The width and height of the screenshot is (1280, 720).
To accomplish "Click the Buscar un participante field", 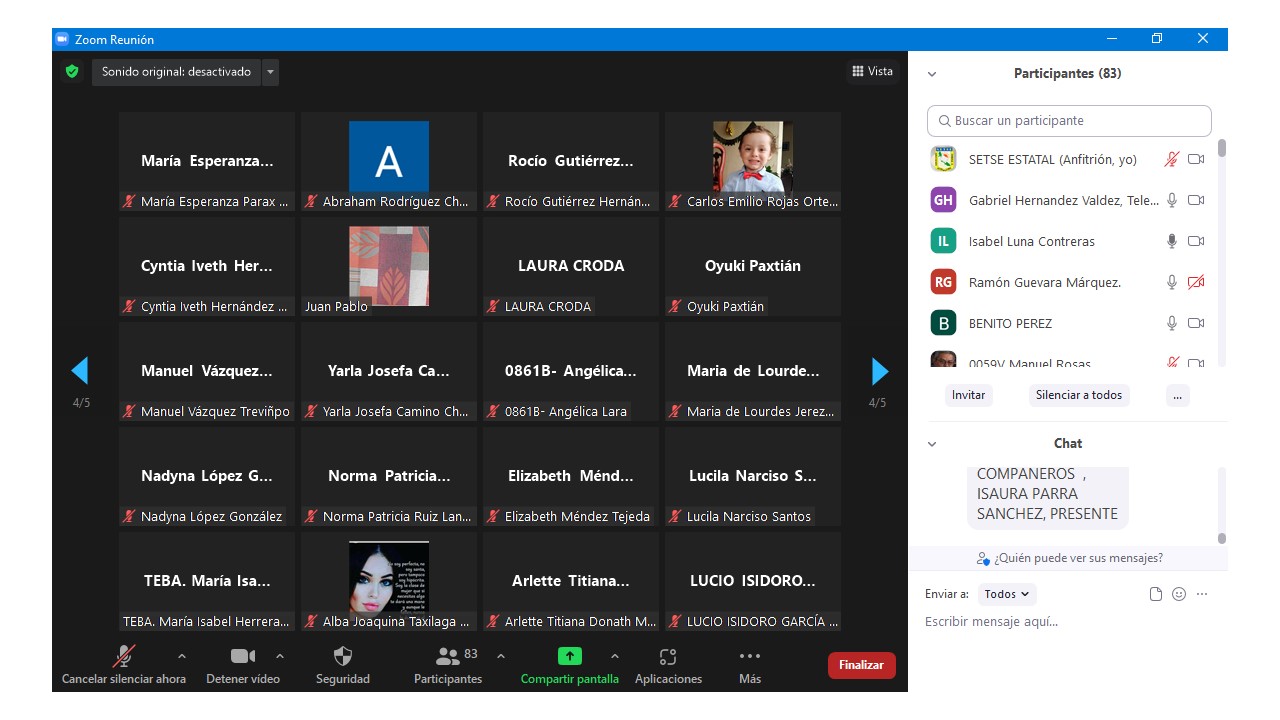I will (1069, 121).
